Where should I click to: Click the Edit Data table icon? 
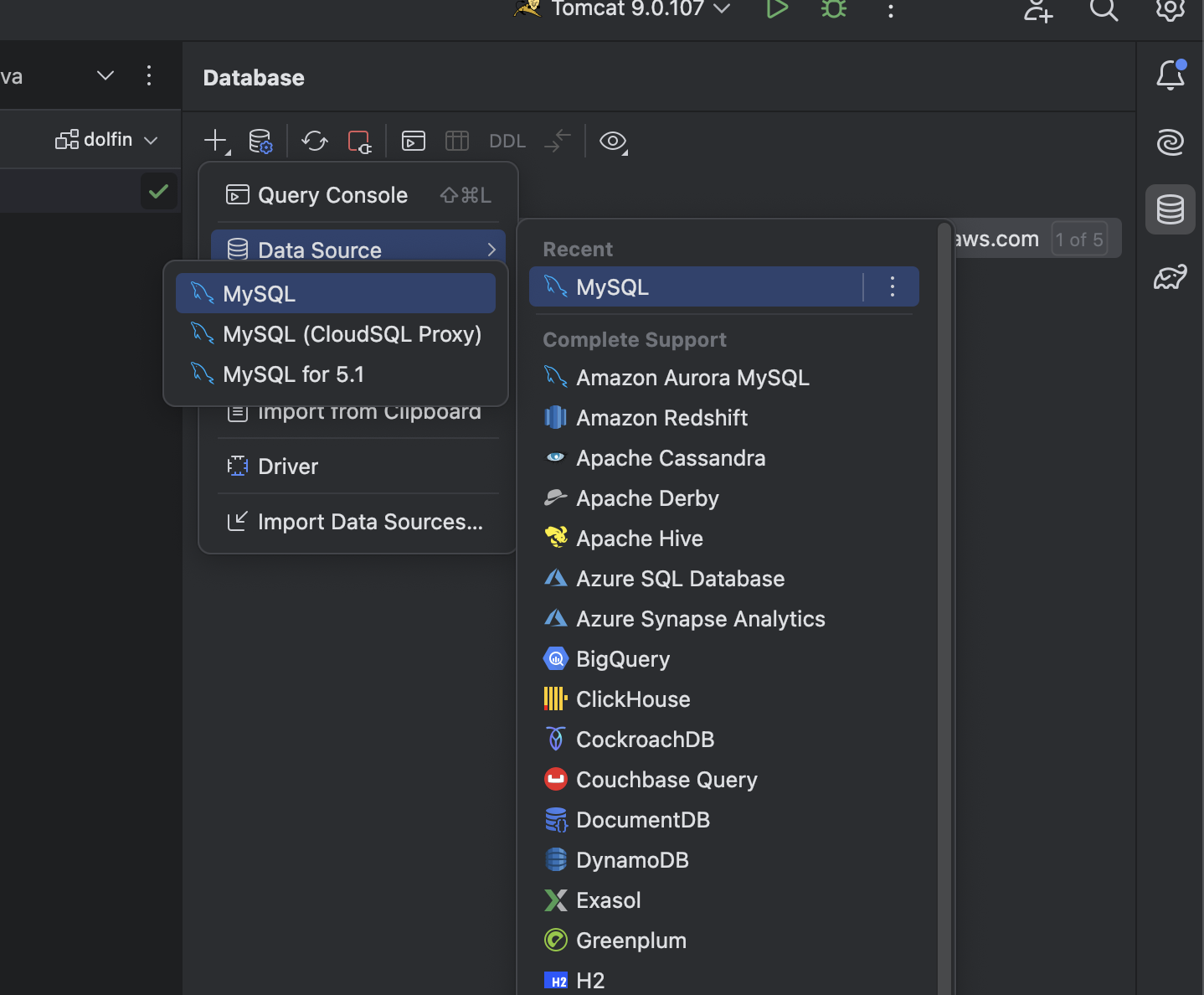coord(457,141)
